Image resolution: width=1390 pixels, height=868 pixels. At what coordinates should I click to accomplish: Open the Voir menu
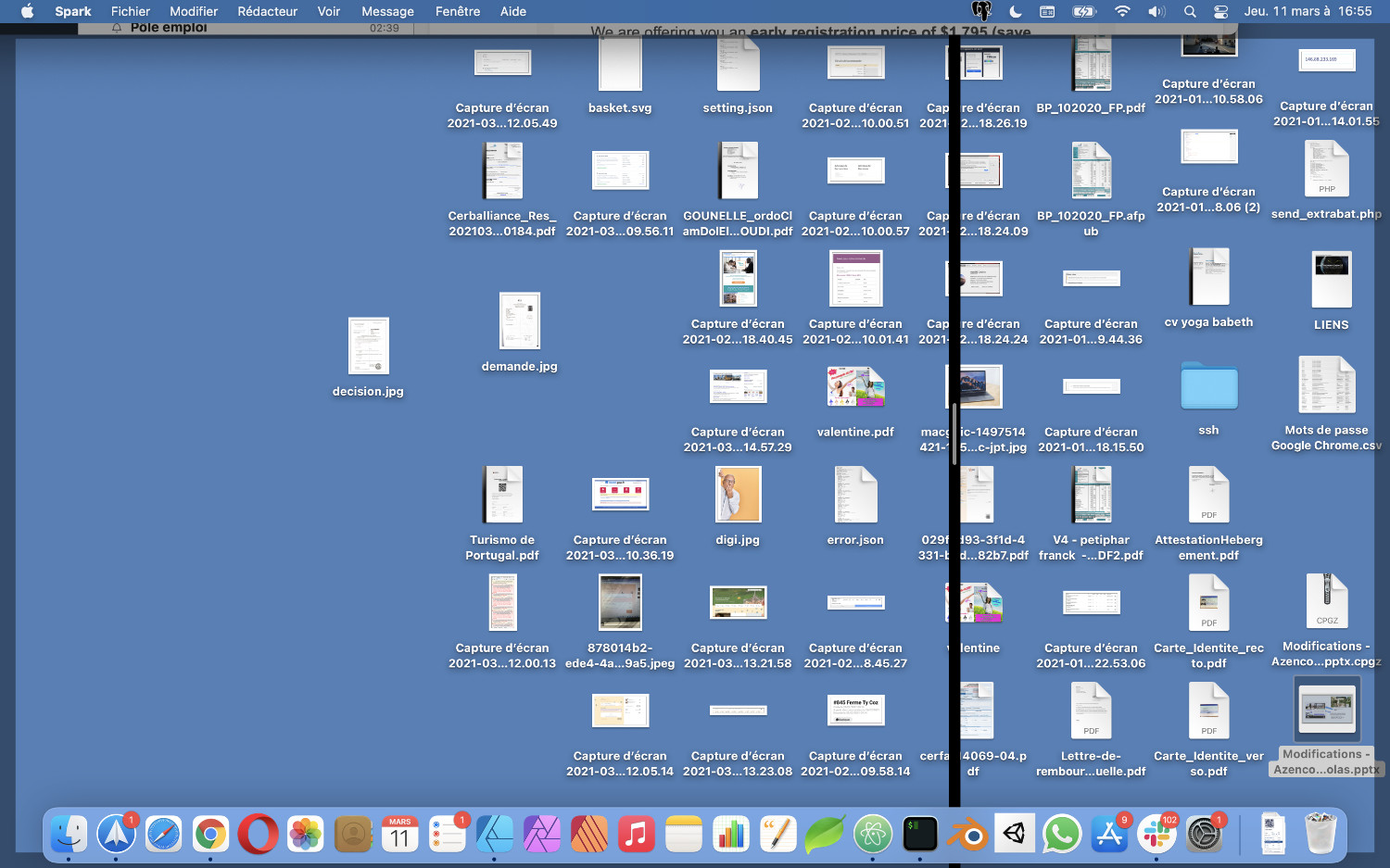(329, 11)
